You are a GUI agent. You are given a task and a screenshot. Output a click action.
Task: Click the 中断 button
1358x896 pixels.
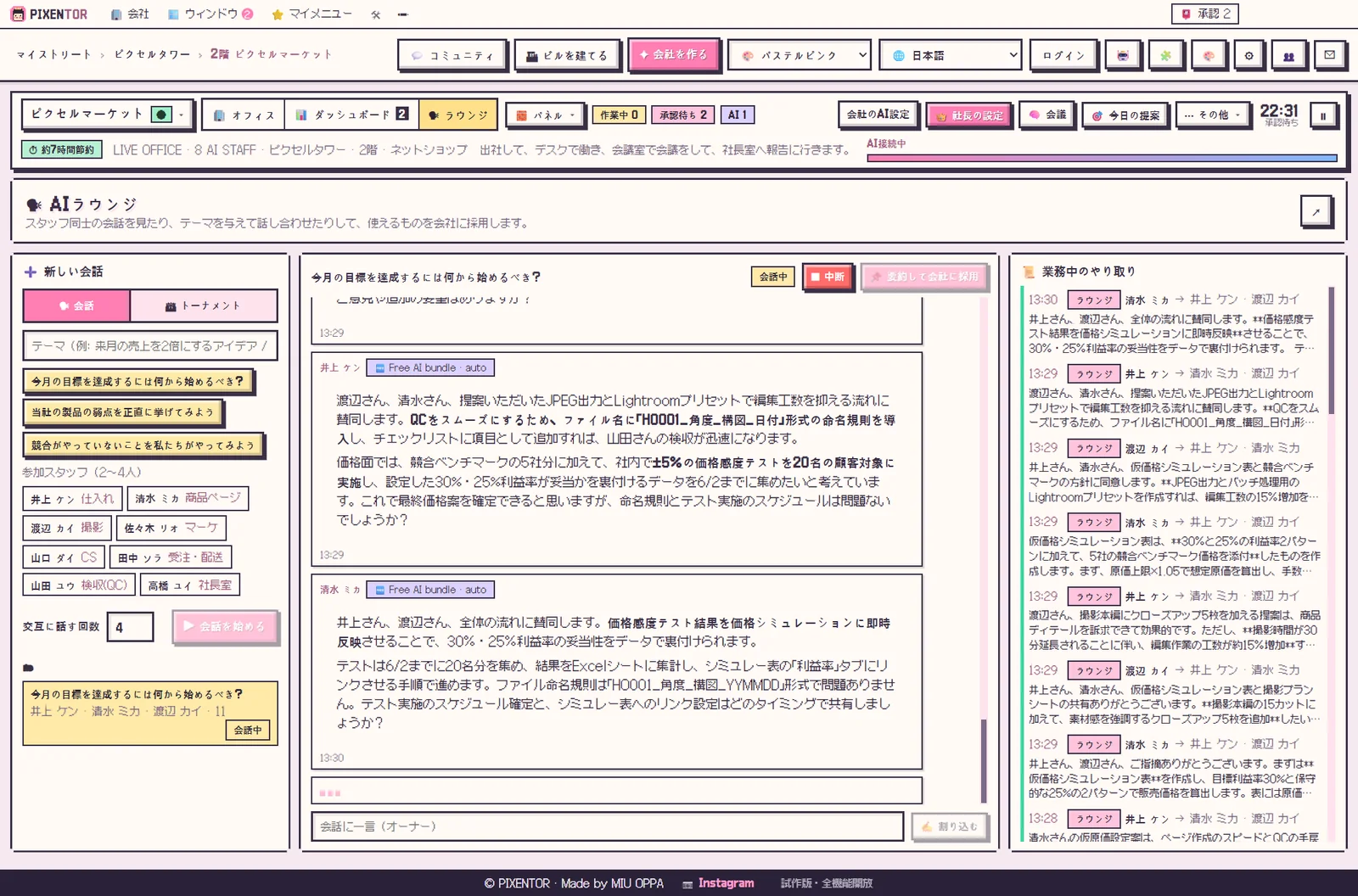coord(828,277)
